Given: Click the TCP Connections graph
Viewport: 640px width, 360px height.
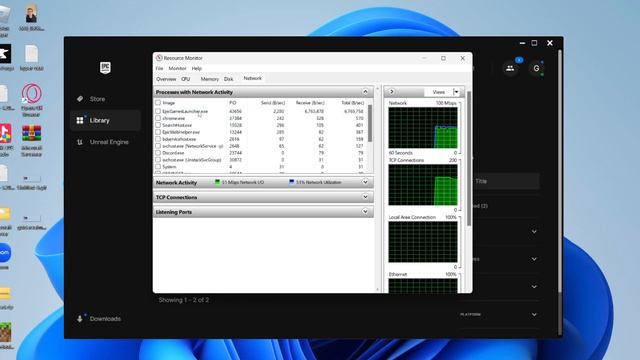Looking at the screenshot, I should pos(423,185).
